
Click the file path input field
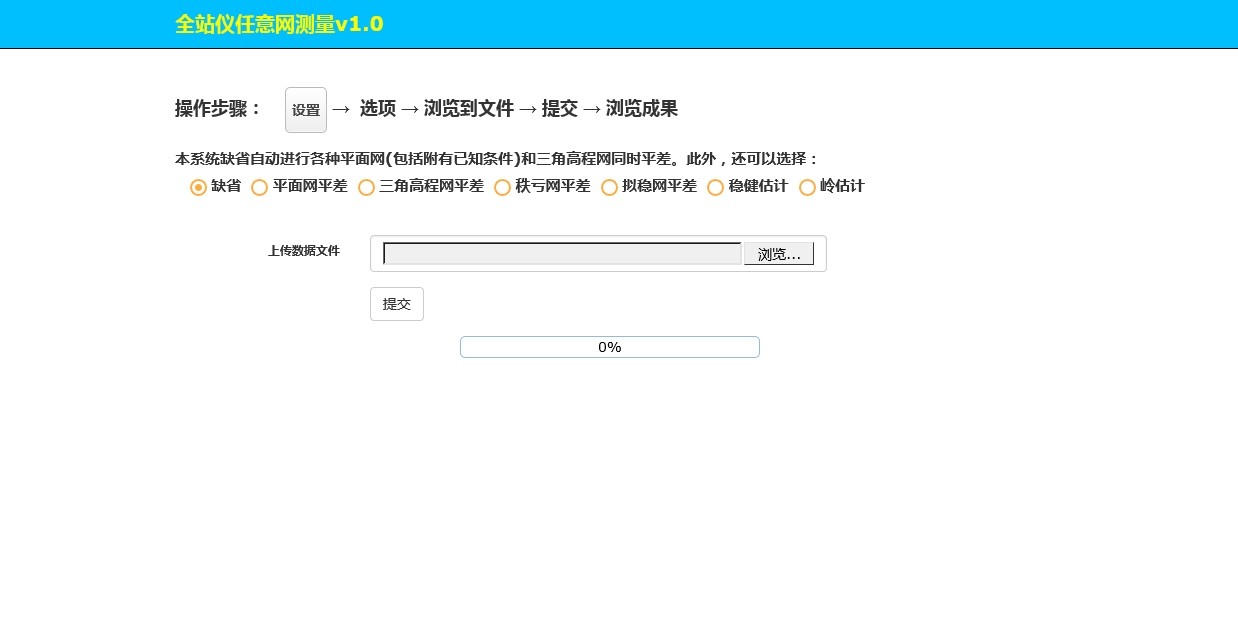tap(560, 253)
